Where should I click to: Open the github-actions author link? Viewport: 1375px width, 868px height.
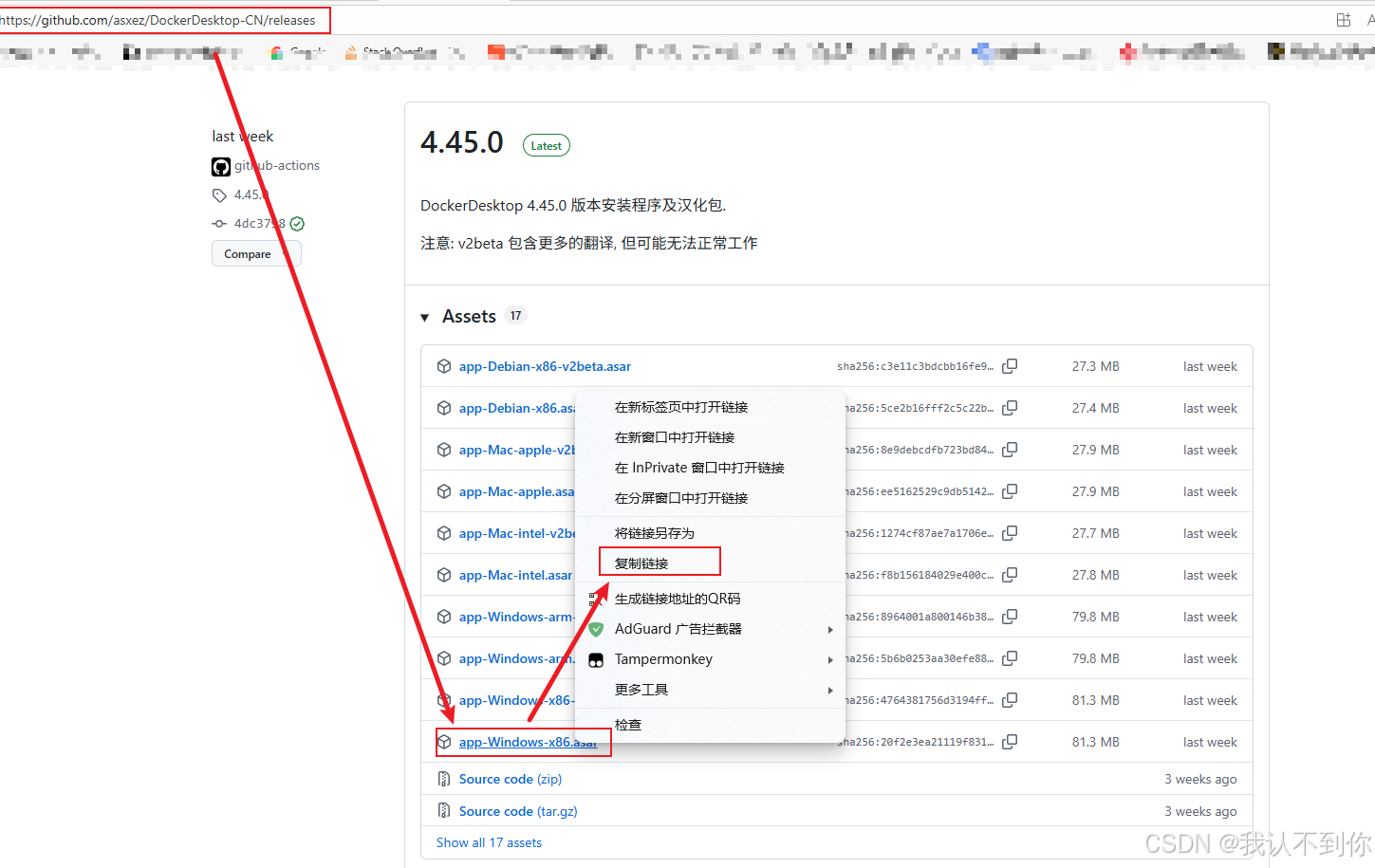[277, 165]
